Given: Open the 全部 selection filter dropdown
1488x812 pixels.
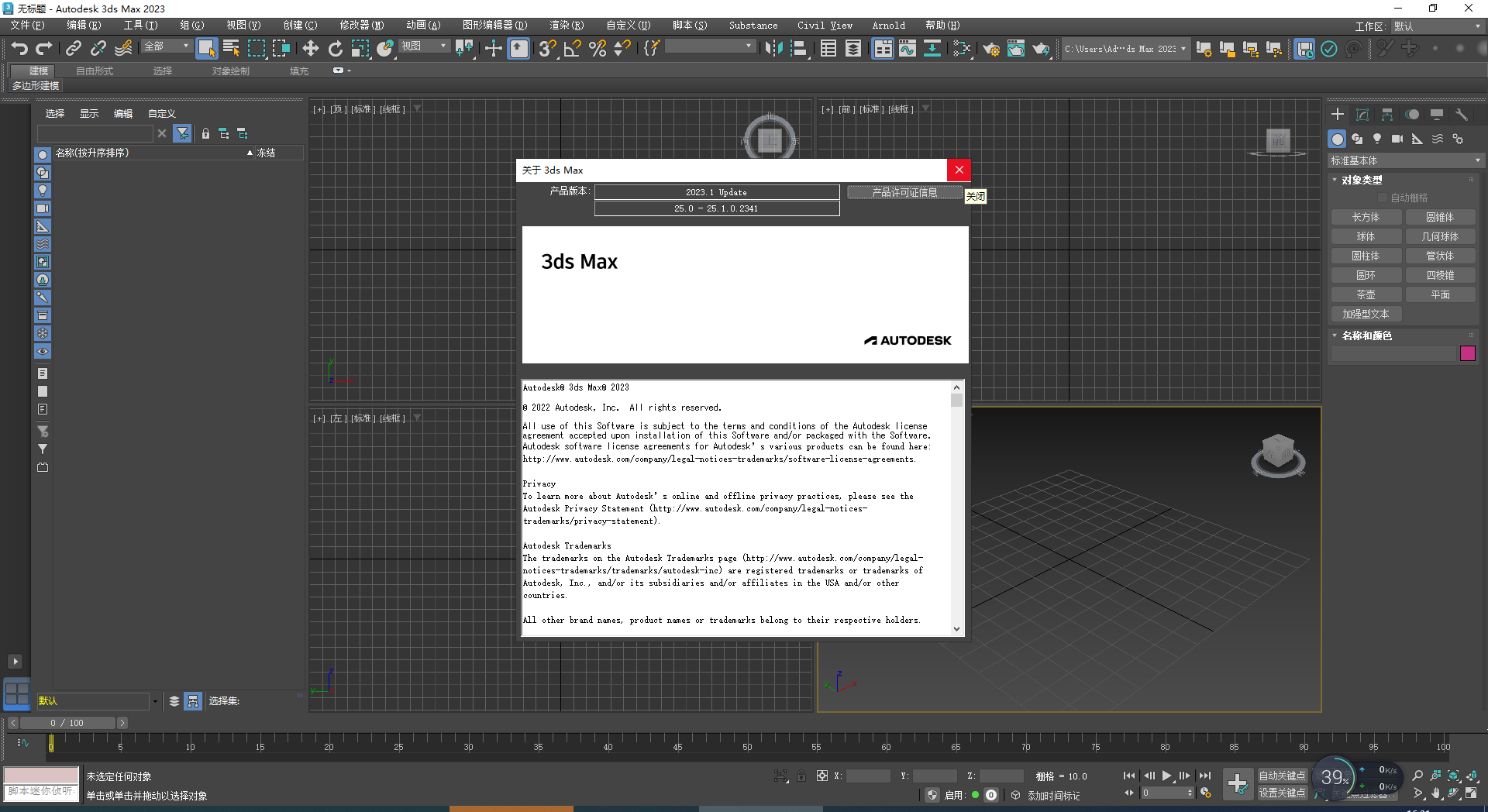Looking at the screenshot, I should pos(184,46).
